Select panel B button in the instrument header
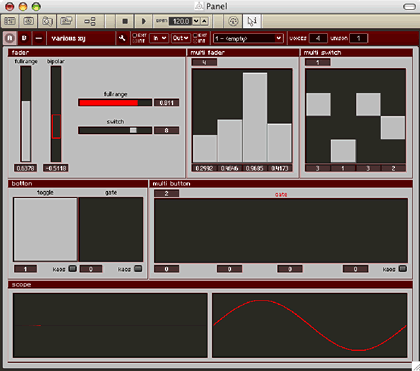420x371 pixels. [x=24, y=38]
